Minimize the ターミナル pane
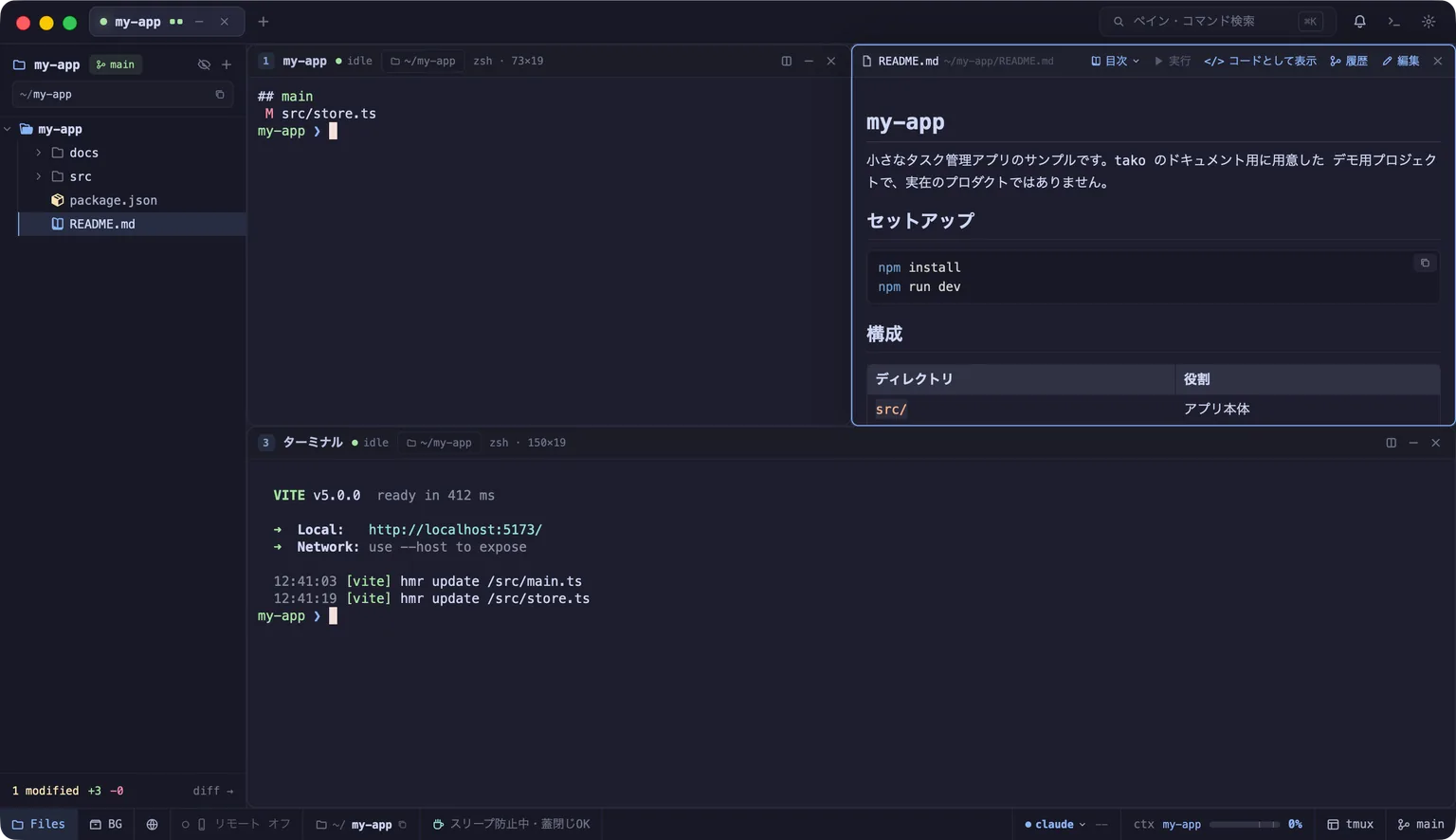 tap(1413, 443)
